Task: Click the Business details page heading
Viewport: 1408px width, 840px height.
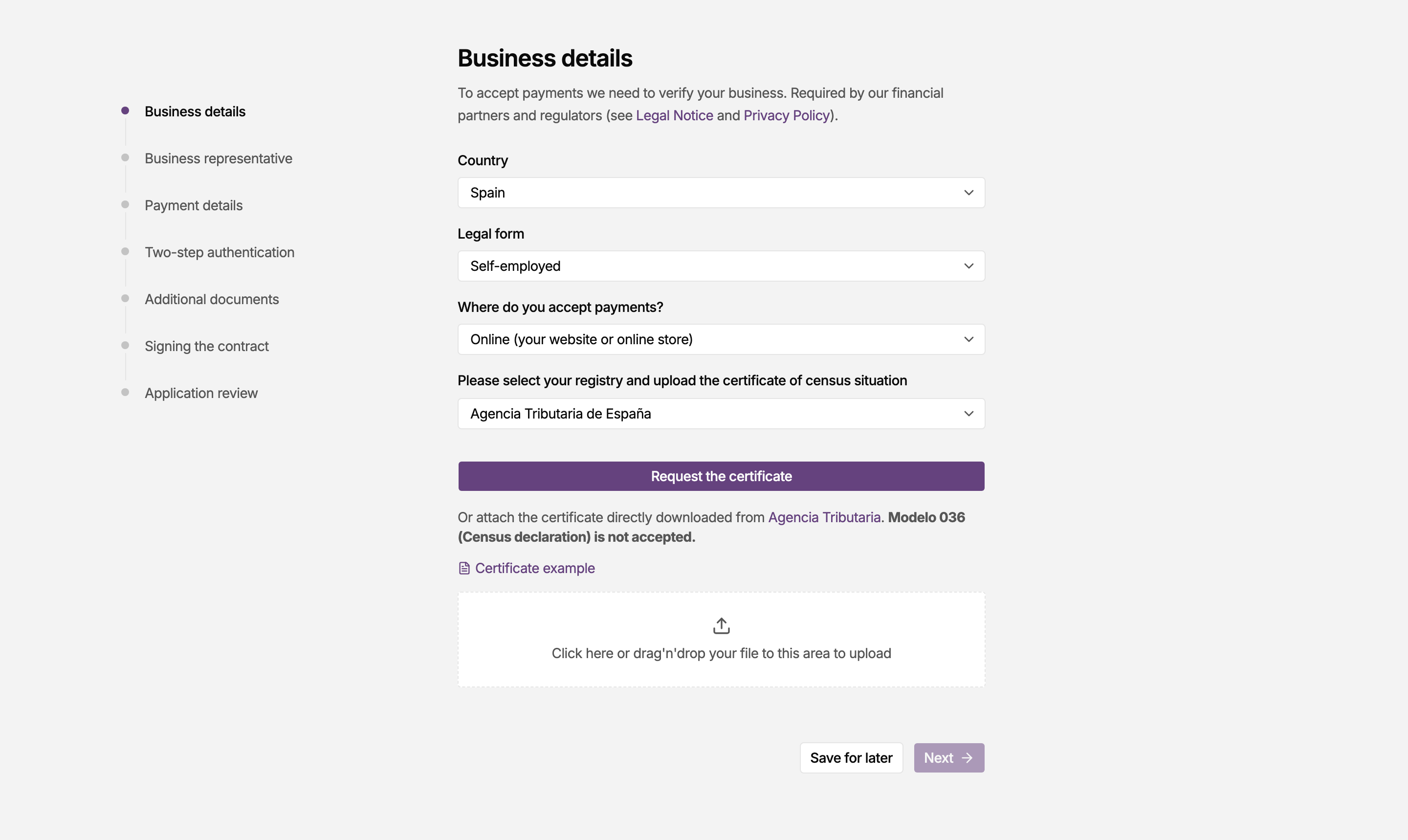Action: (x=545, y=58)
